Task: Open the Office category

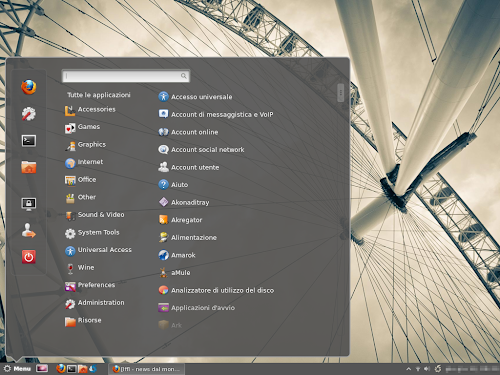Action: point(80,180)
